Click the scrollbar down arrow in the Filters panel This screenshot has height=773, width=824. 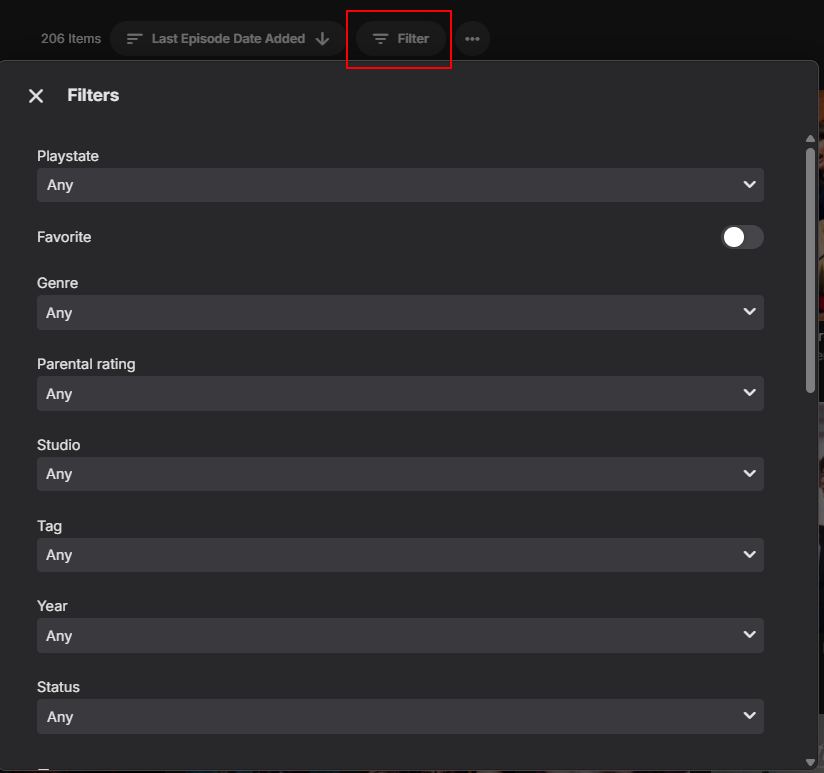pos(810,762)
